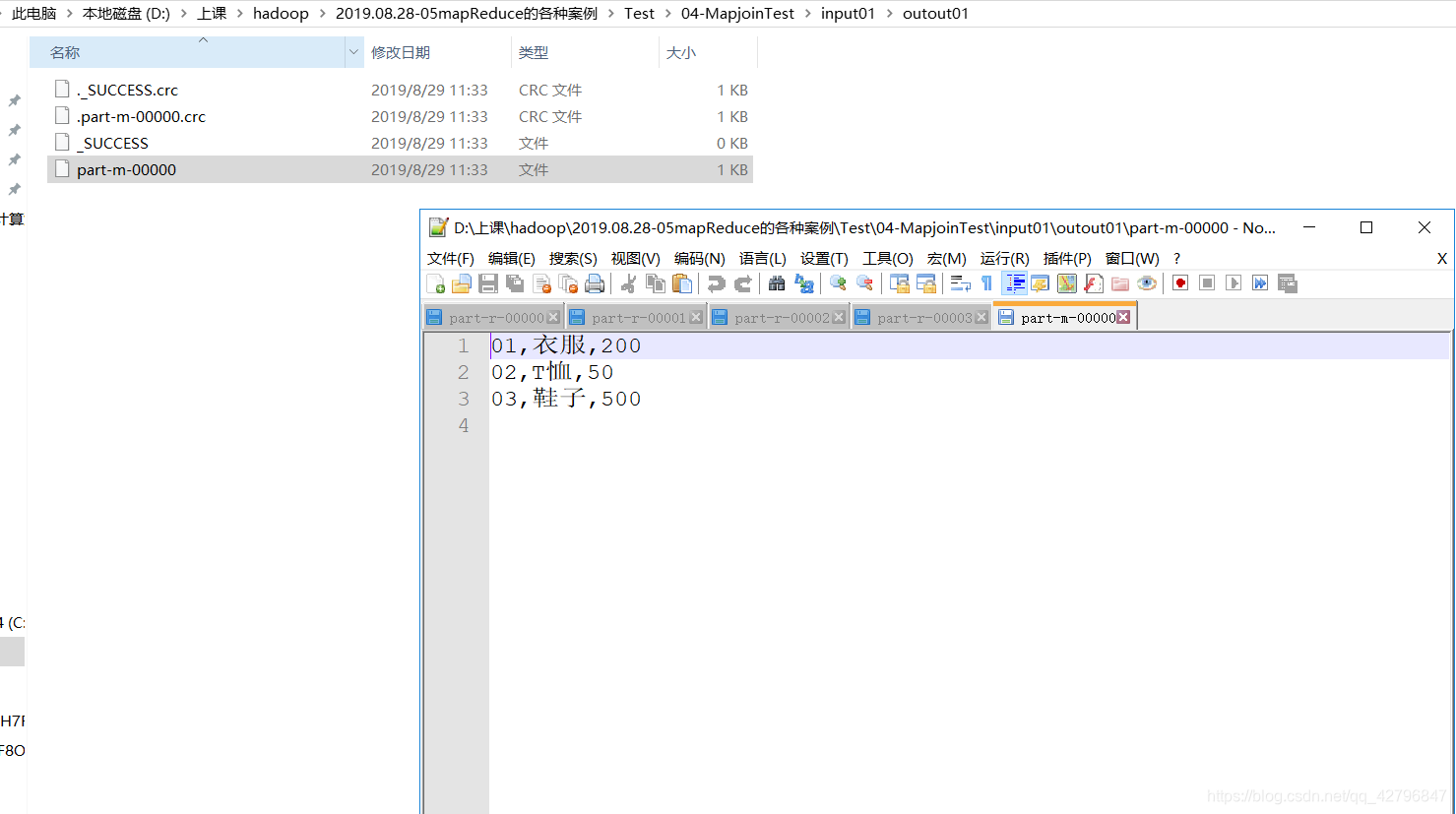Sort Explorer files by 修改日期 column

pyautogui.click(x=437, y=52)
